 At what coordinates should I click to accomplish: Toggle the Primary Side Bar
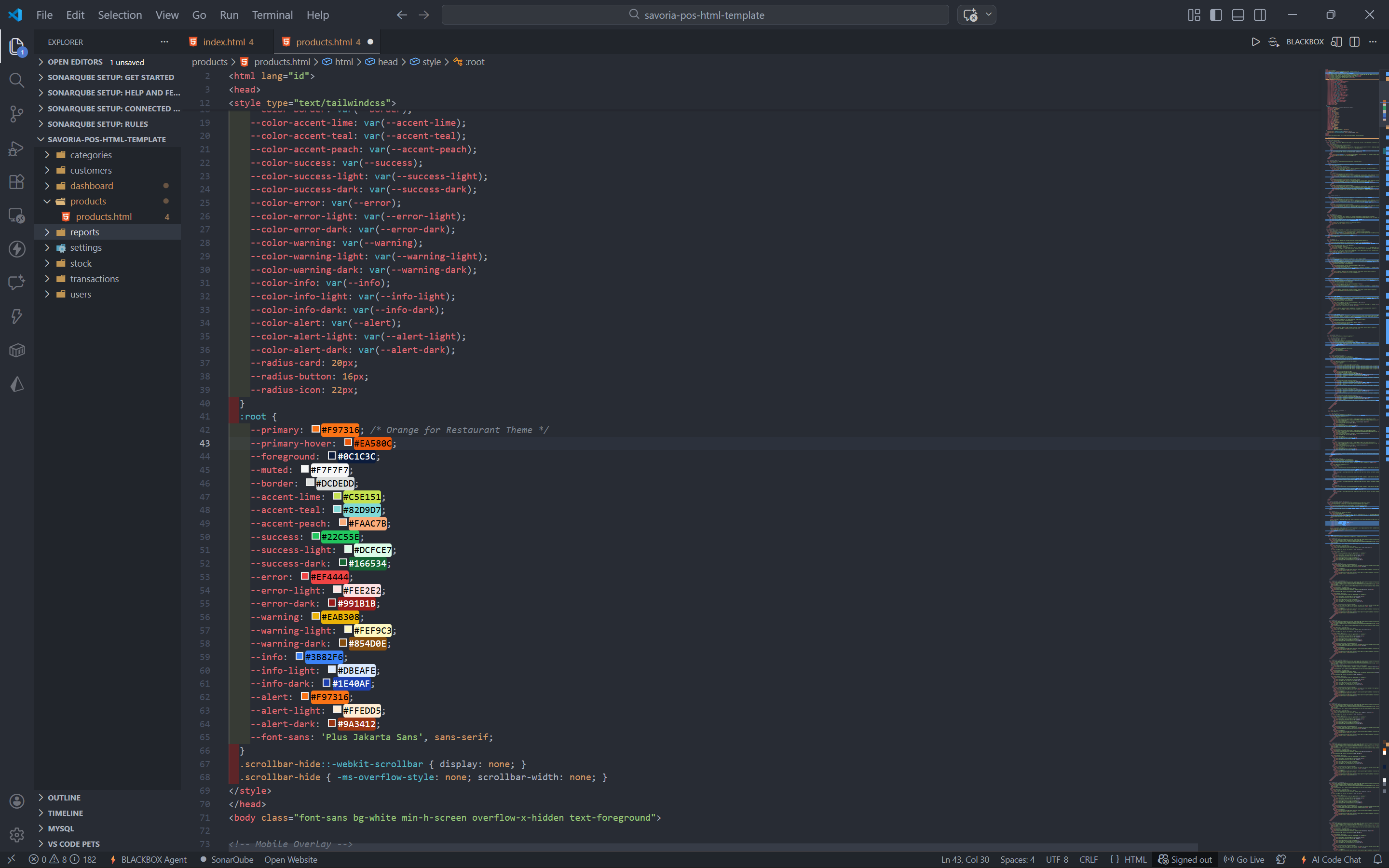[1216, 15]
